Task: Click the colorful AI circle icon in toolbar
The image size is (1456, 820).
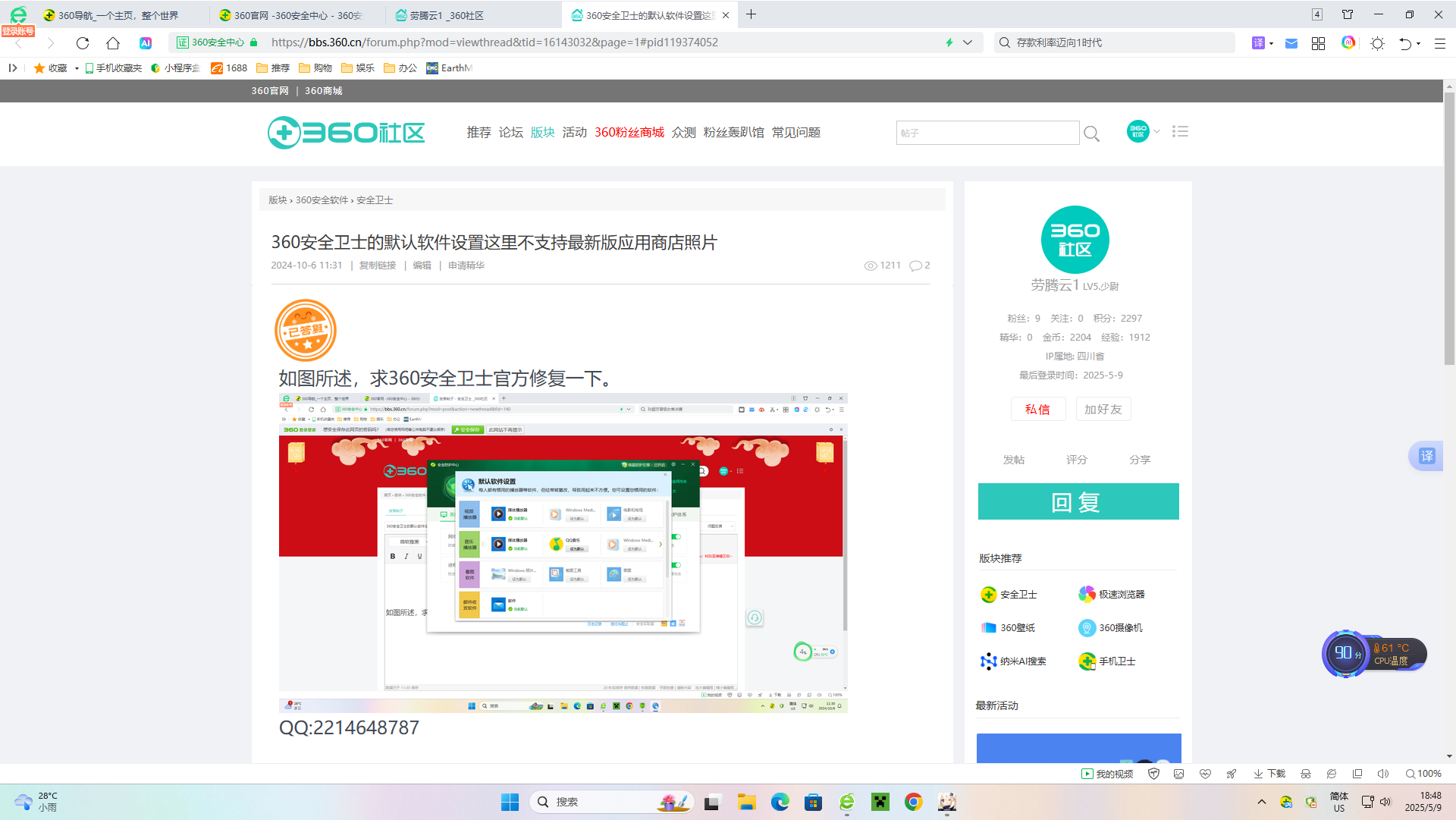Action: click(x=1348, y=43)
